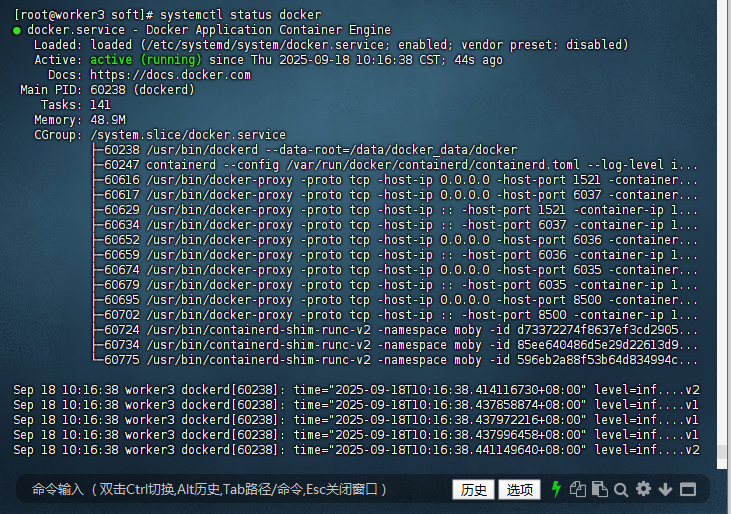Click 'Main PID: 60238 (dockerd)' line
The width and height of the screenshot is (731, 514).
(107, 90)
